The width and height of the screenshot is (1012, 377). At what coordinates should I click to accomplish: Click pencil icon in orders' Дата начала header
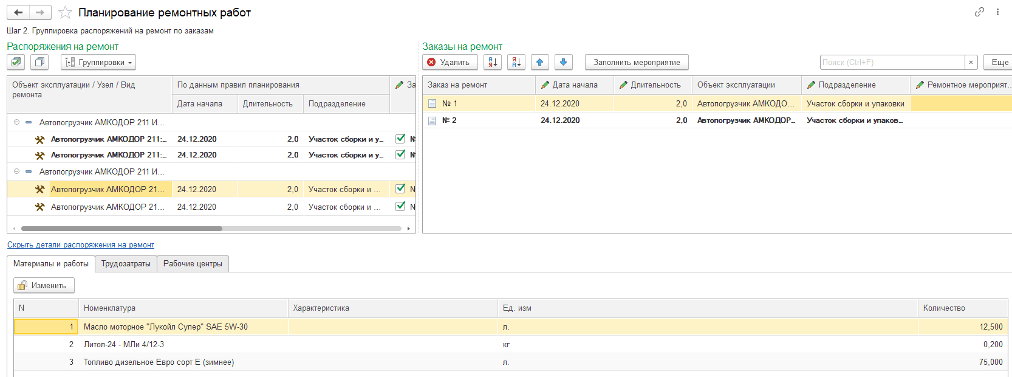pos(545,85)
